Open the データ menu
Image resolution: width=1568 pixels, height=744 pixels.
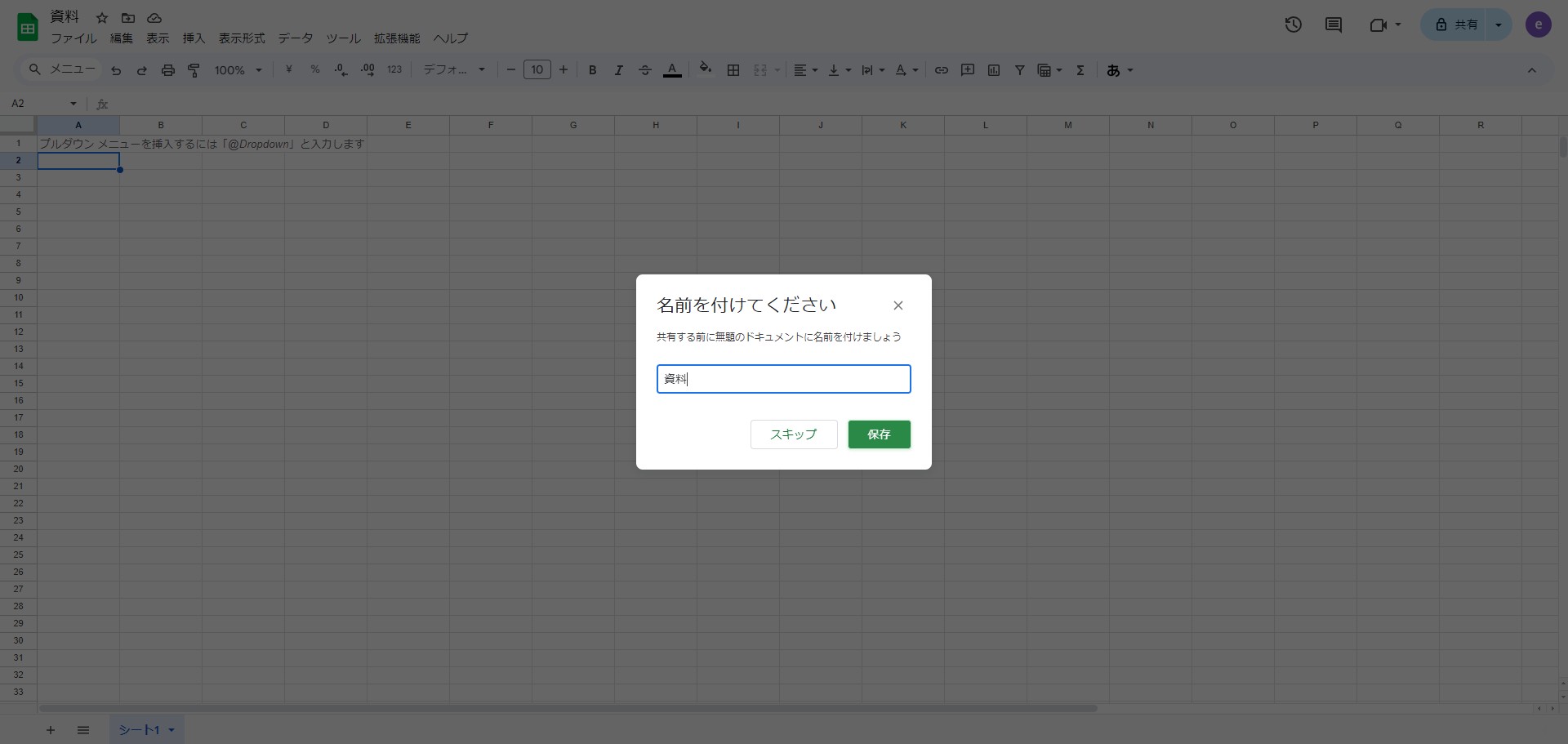click(296, 38)
